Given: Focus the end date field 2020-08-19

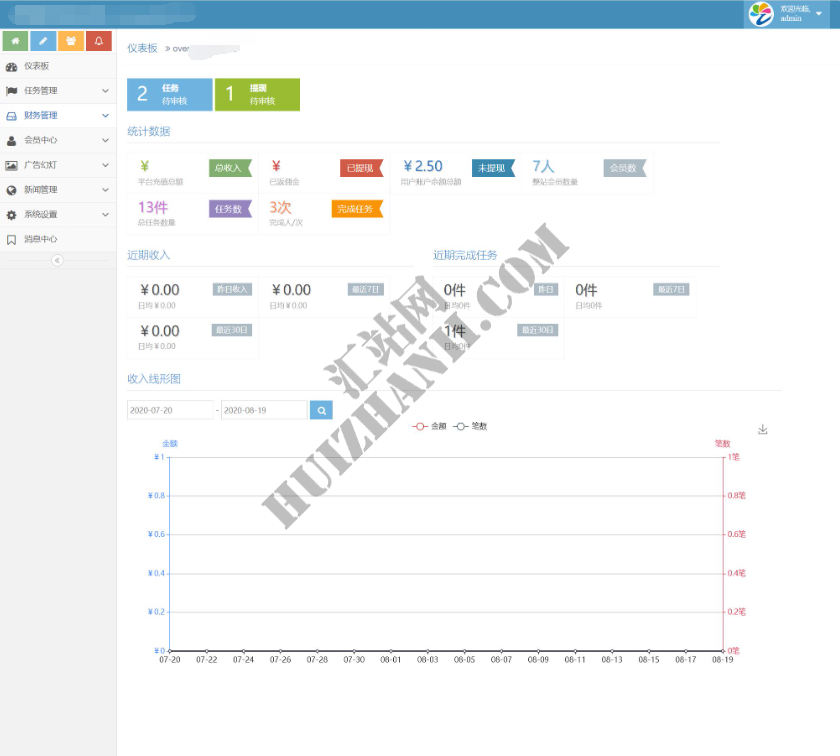Looking at the screenshot, I should (264, 410).
